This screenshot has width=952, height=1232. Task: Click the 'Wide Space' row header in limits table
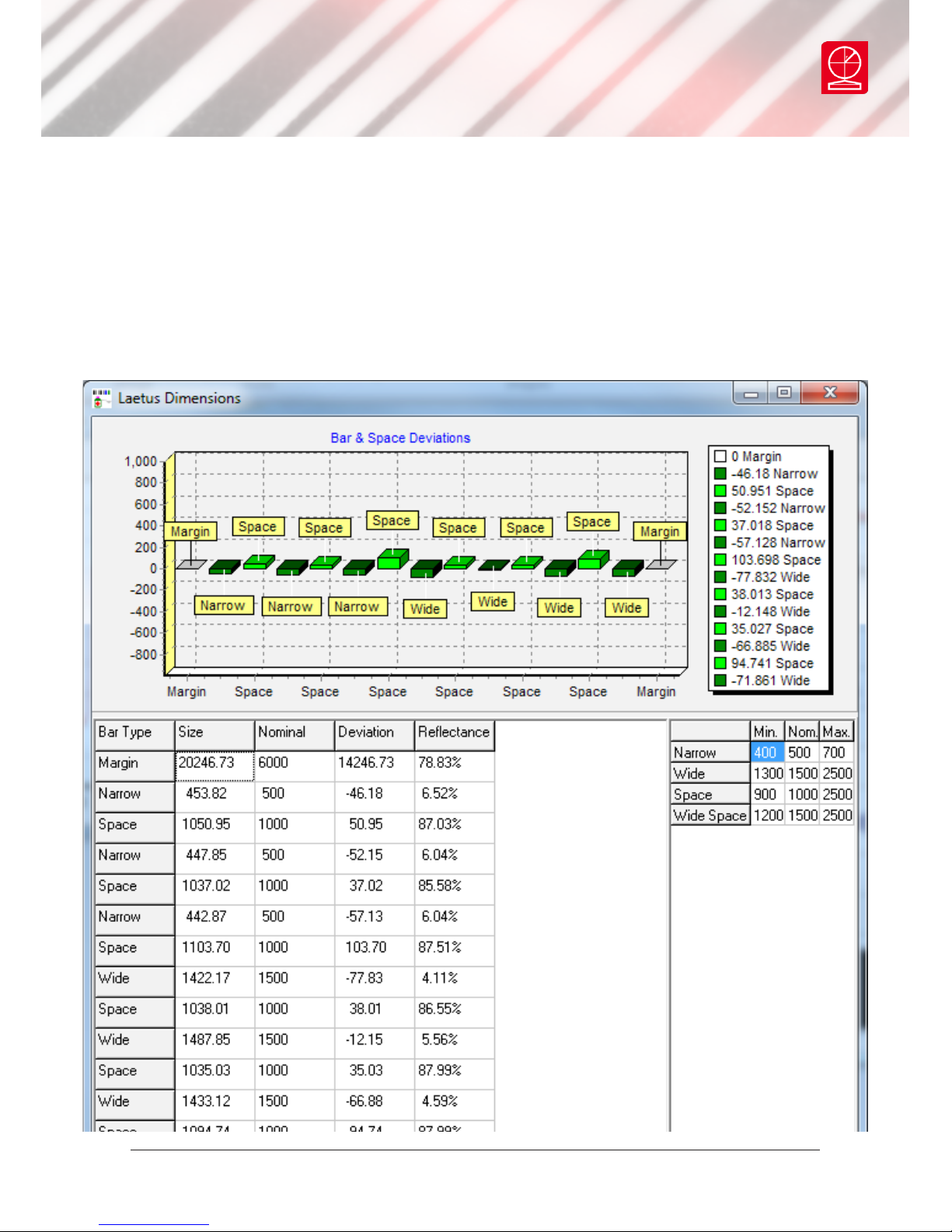[710, 816]
